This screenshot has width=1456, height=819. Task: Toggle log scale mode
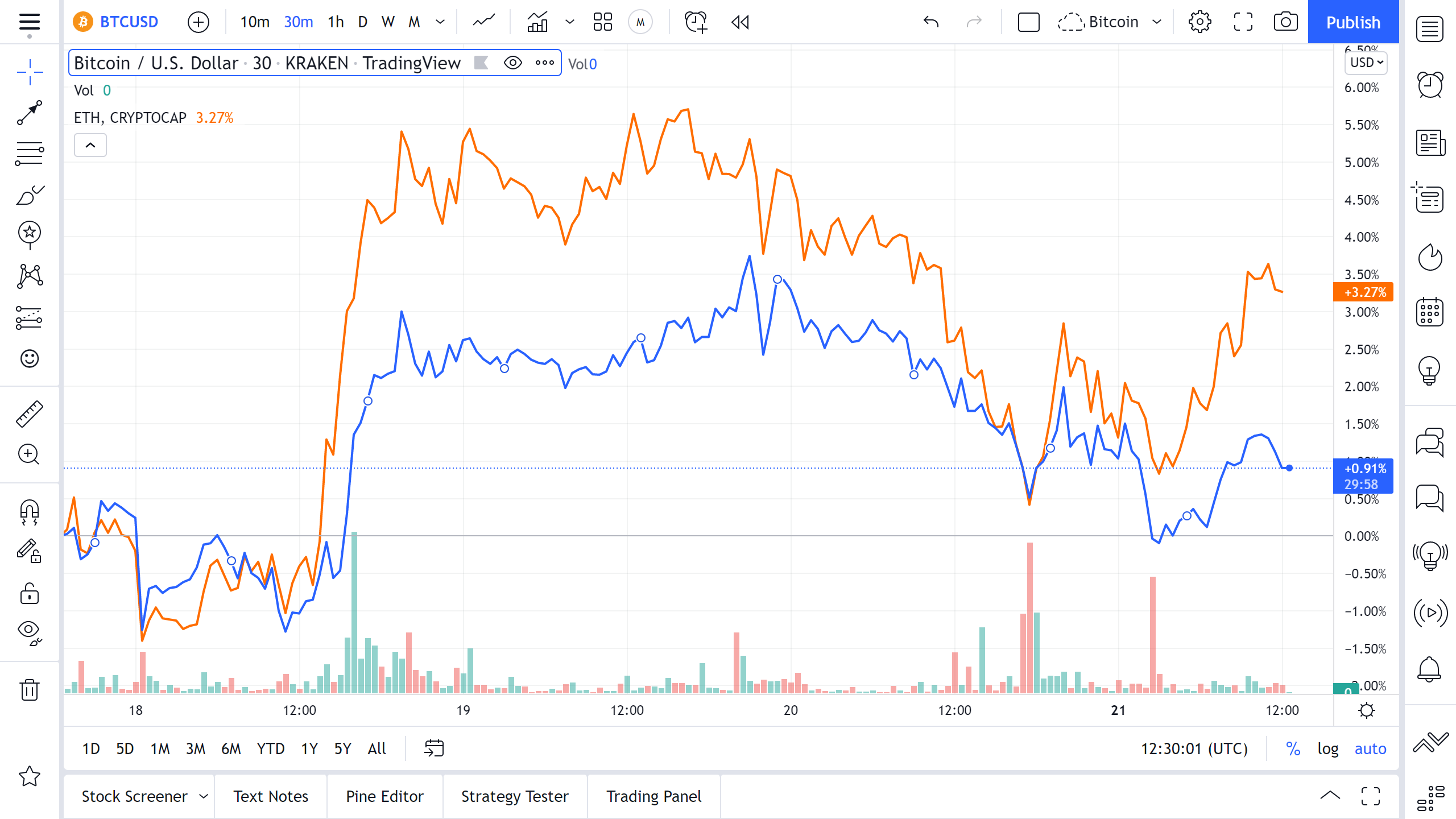click(1327, 748)
